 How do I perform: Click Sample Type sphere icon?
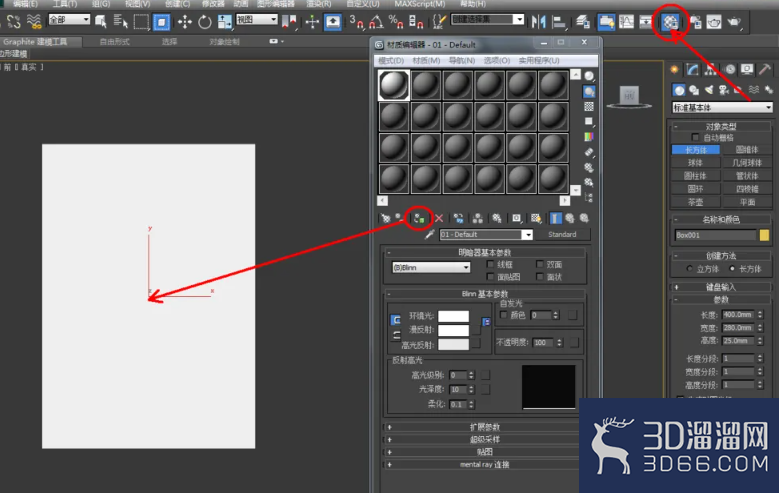[x=589, y=76]
